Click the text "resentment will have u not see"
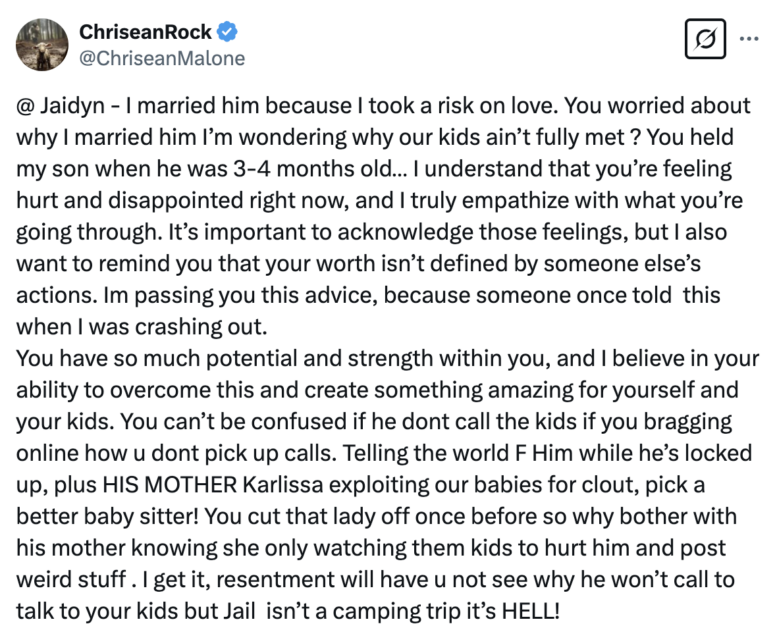 372,579
